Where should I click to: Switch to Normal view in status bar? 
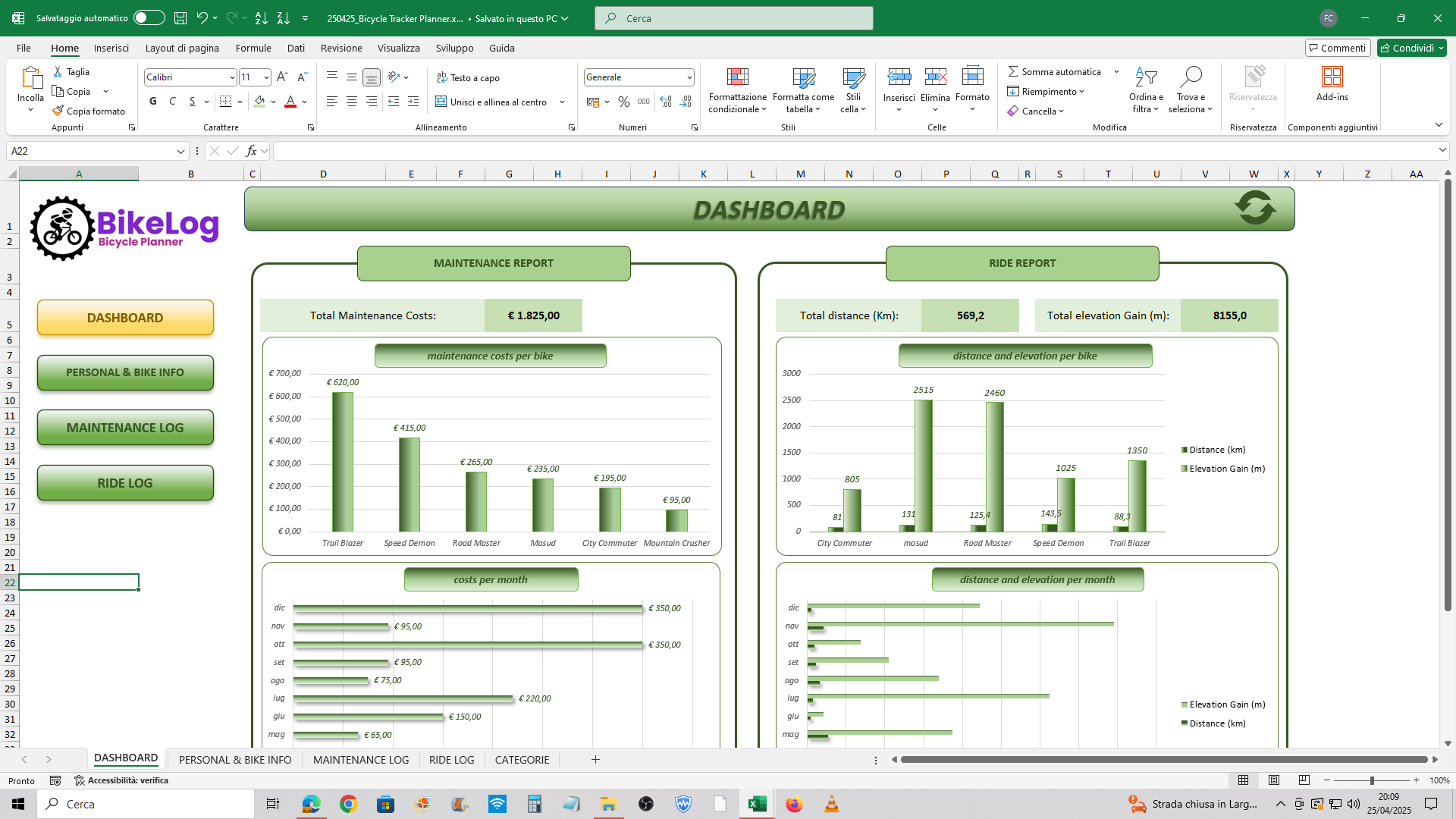[x=1244, y=780]
